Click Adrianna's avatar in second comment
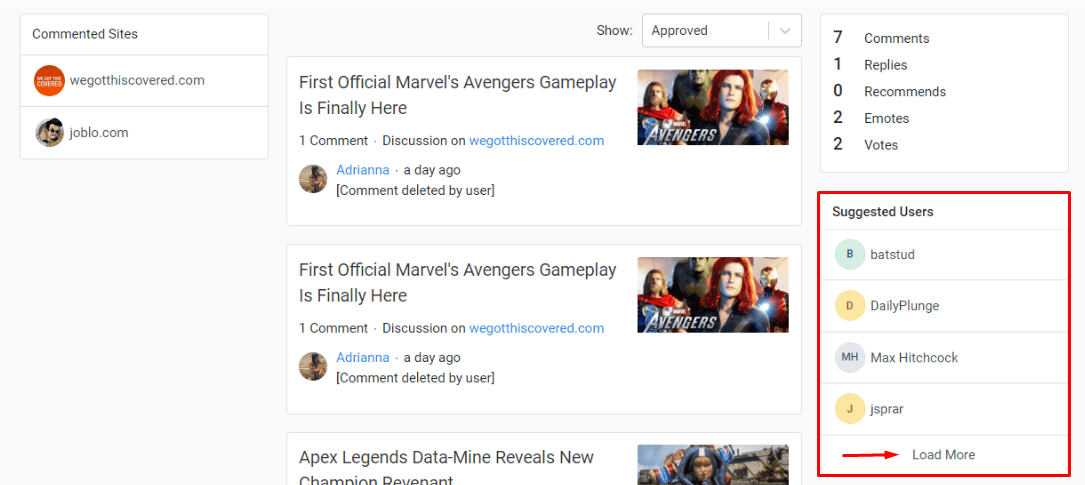The width and height of the screenshot is (1085, 485). tap(313, 366)
